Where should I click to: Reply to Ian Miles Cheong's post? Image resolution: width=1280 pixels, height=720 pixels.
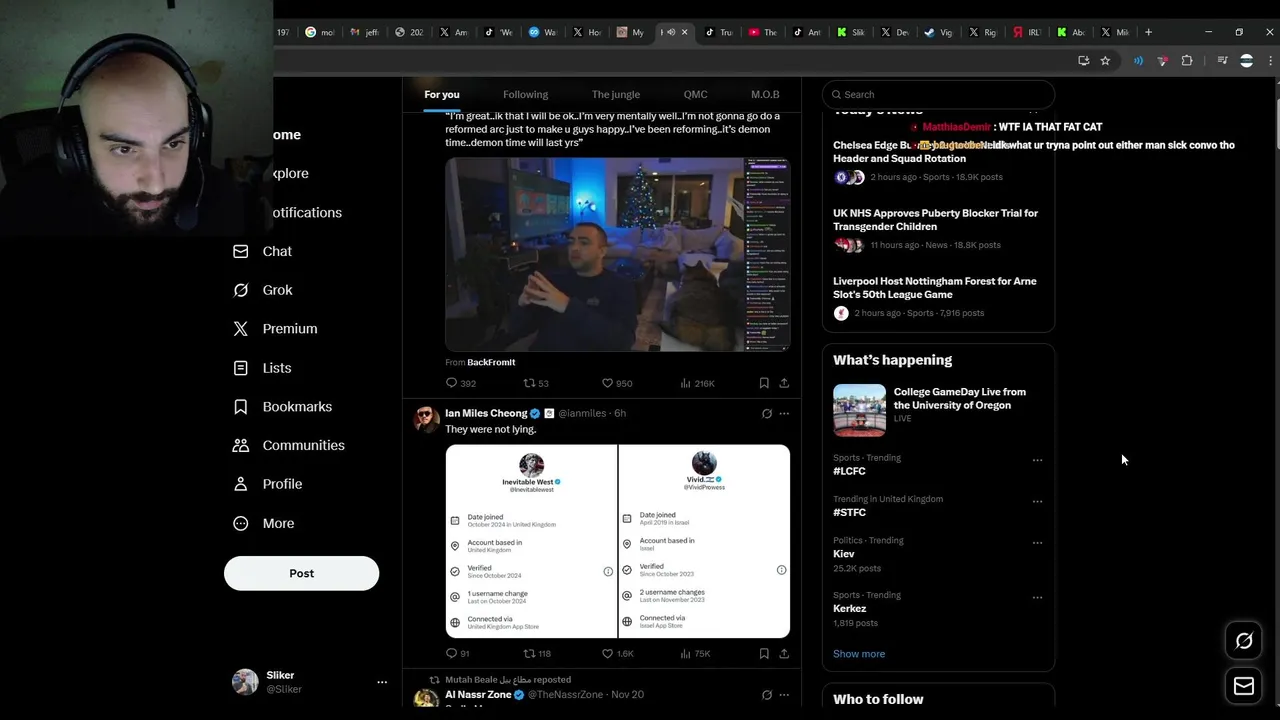457,653
